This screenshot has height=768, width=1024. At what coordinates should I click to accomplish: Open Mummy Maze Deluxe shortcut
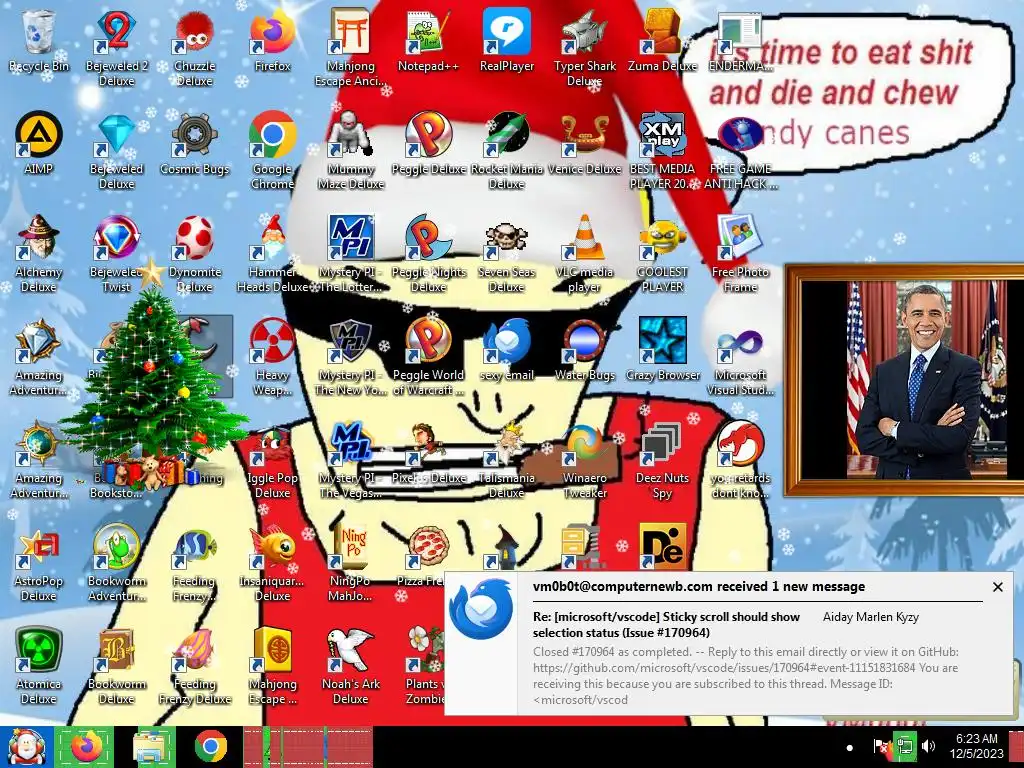click(351, 150)
